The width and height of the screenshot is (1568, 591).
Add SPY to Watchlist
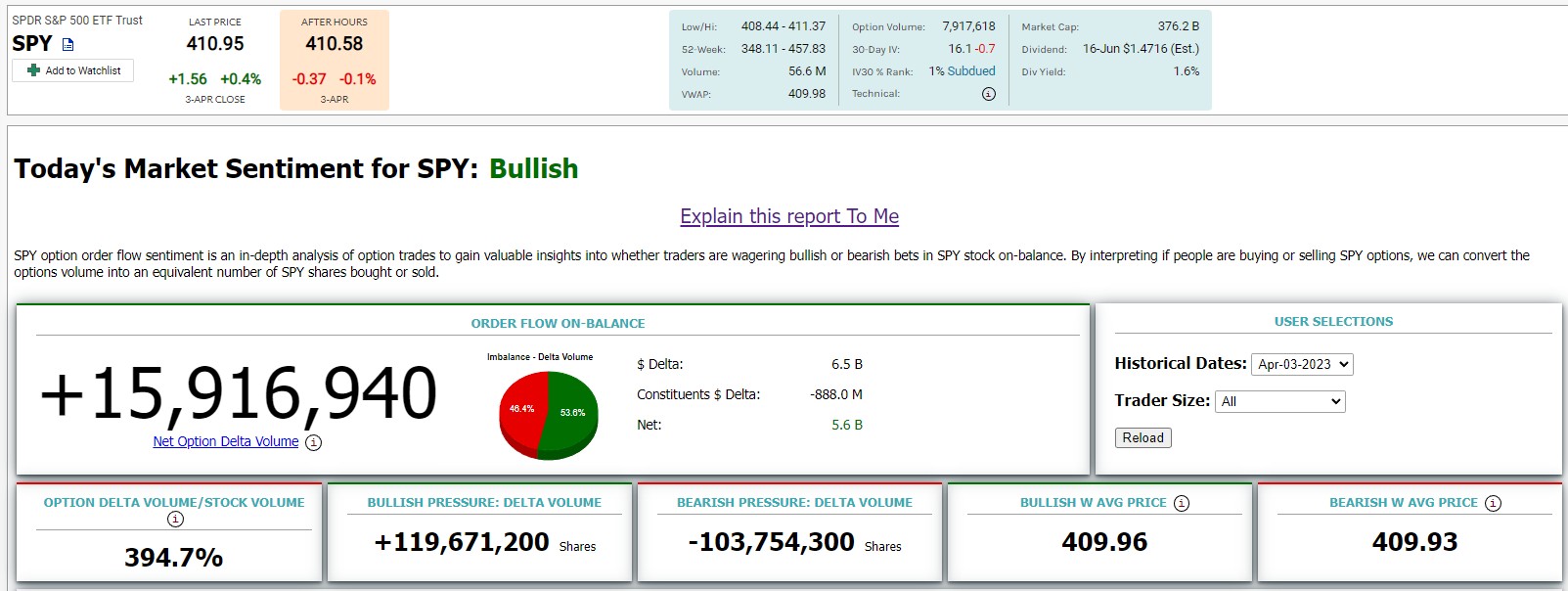(x=73, y=70)
